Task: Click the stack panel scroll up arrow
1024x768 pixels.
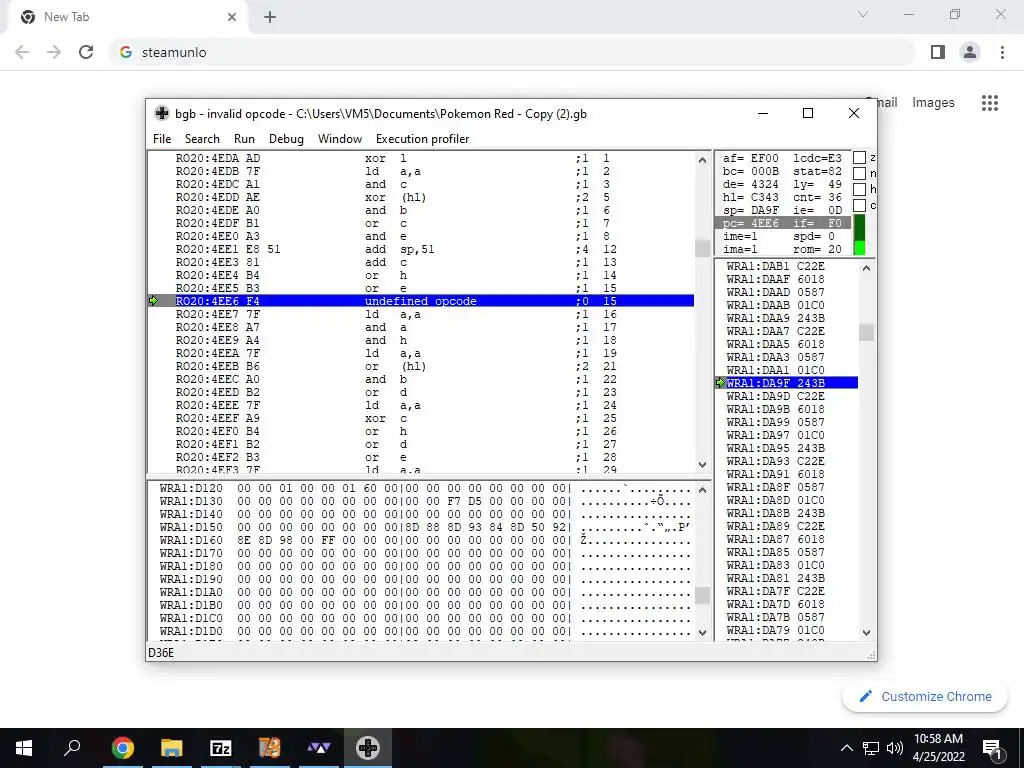Action: point(866,268)
